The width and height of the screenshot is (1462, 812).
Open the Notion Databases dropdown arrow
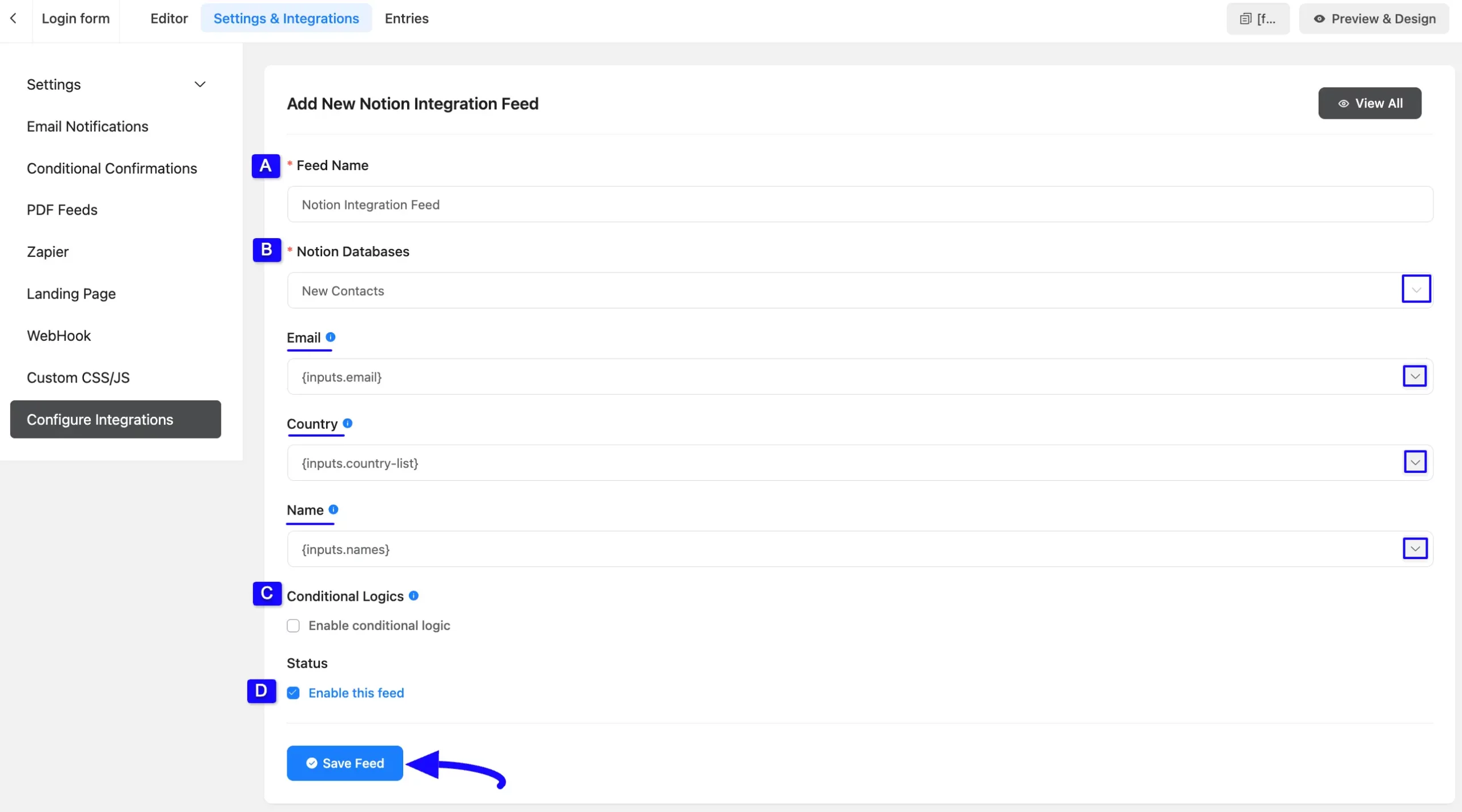[x=1416, y=289]
